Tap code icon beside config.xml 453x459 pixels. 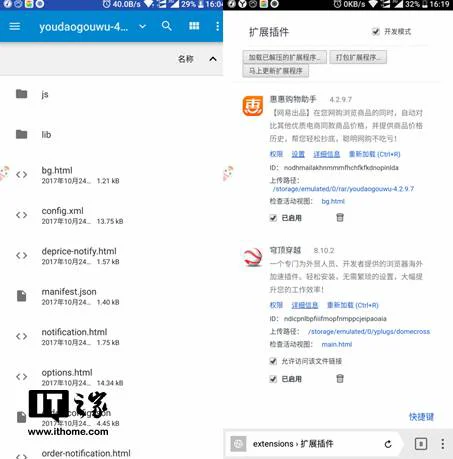coord(22,215)
